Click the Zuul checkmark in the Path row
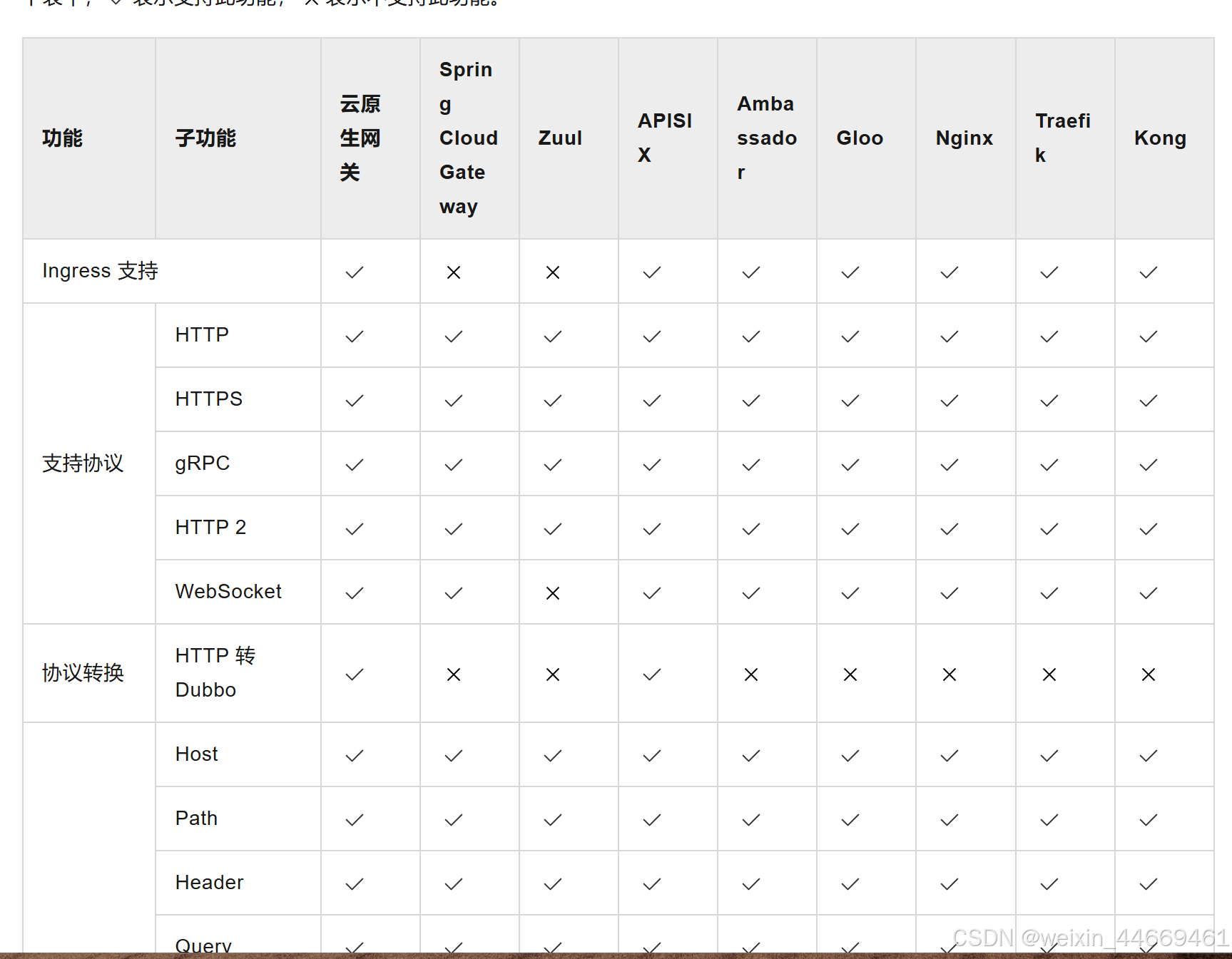This screenshot has height=959, width=1232. click(x=553, y=820)
